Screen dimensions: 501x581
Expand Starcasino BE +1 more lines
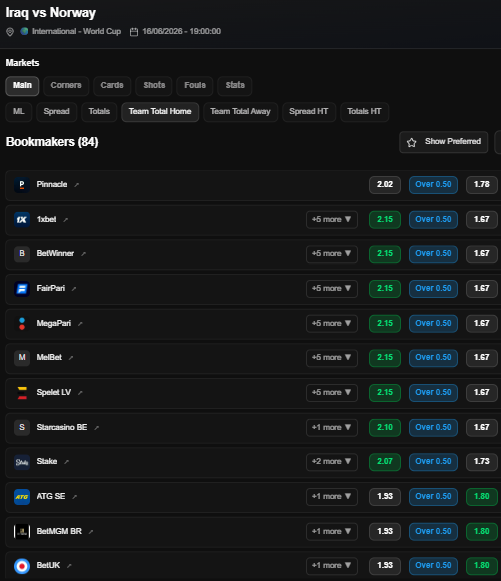(x=332, y=427)
